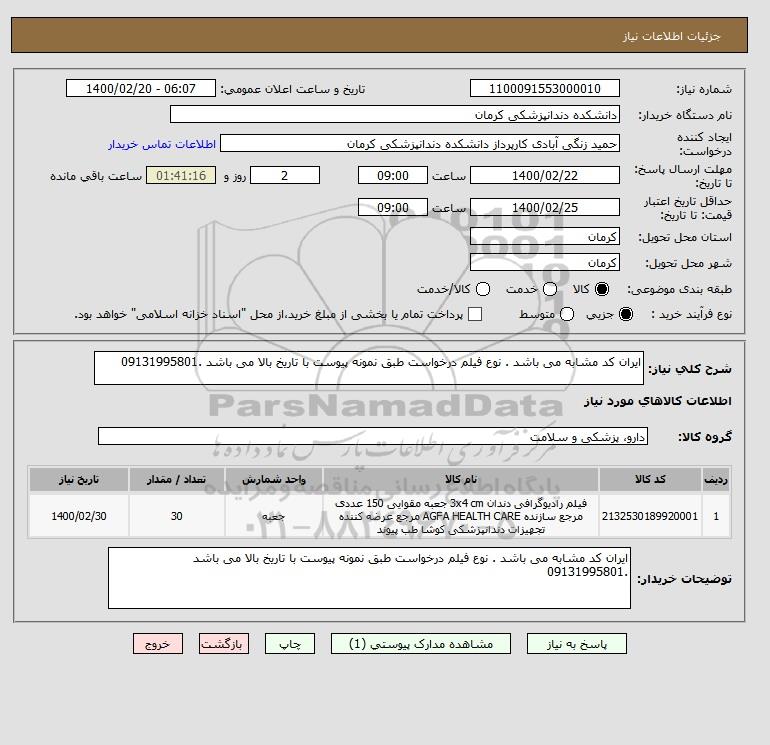The width and height of the screenshot is (770, 745).
Task: Click the countdown timer 01:41:16
Action: click(181, 175)
